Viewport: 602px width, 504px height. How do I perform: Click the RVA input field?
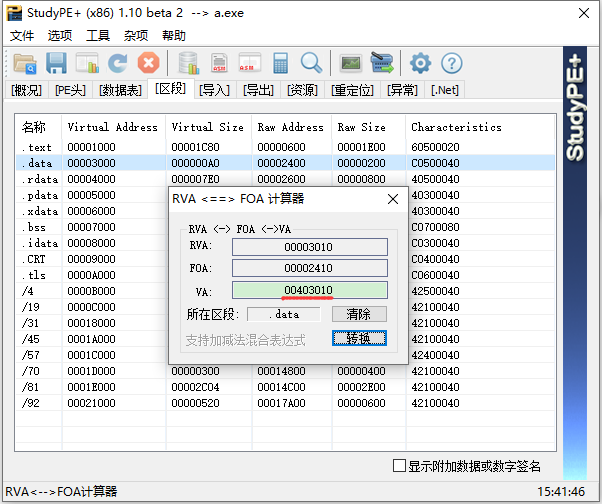point(309,247)
